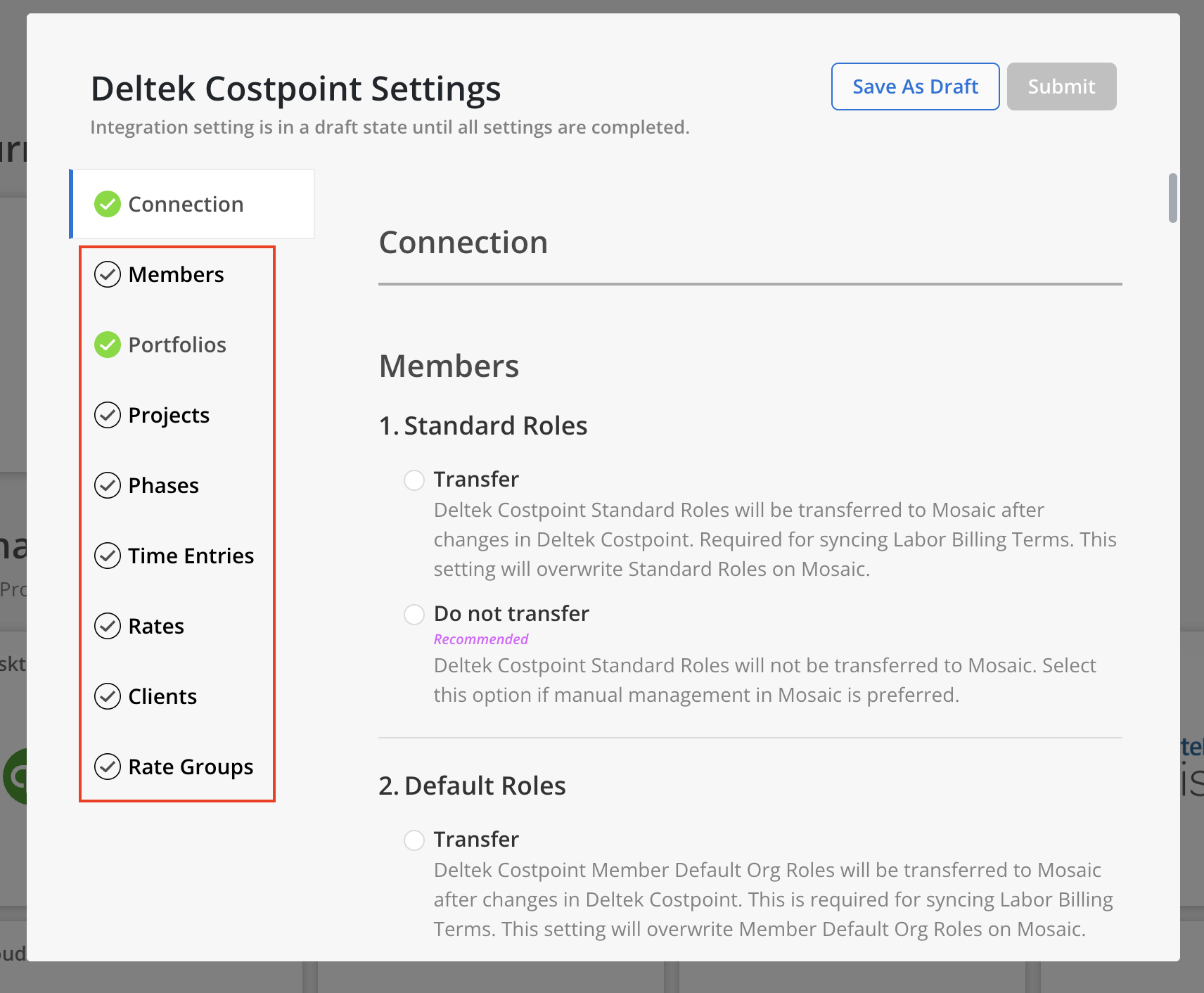Jump to the Clients section
The height and width of the screenshot is (993, 1204).
pyautogui.click(x=162, y=696)
